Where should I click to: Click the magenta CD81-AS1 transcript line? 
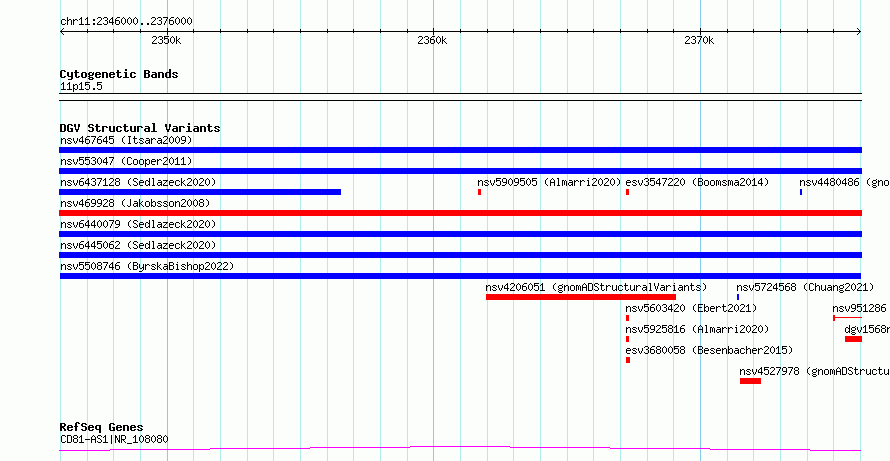460,449
